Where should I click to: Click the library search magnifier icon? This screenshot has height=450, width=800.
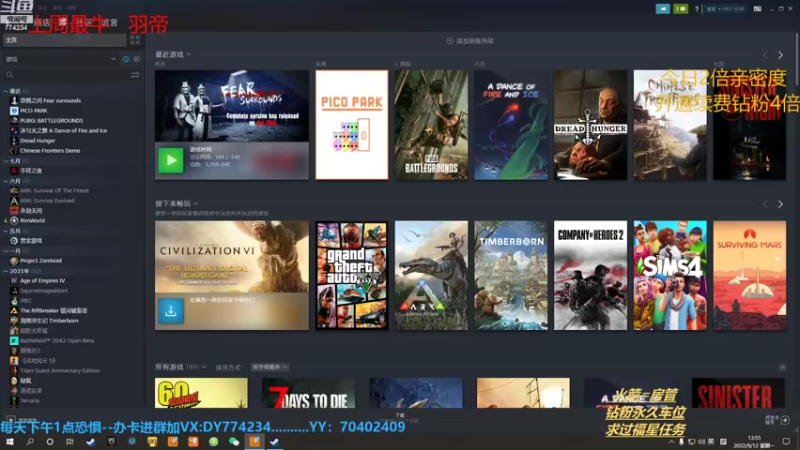[x=9, y=75]
